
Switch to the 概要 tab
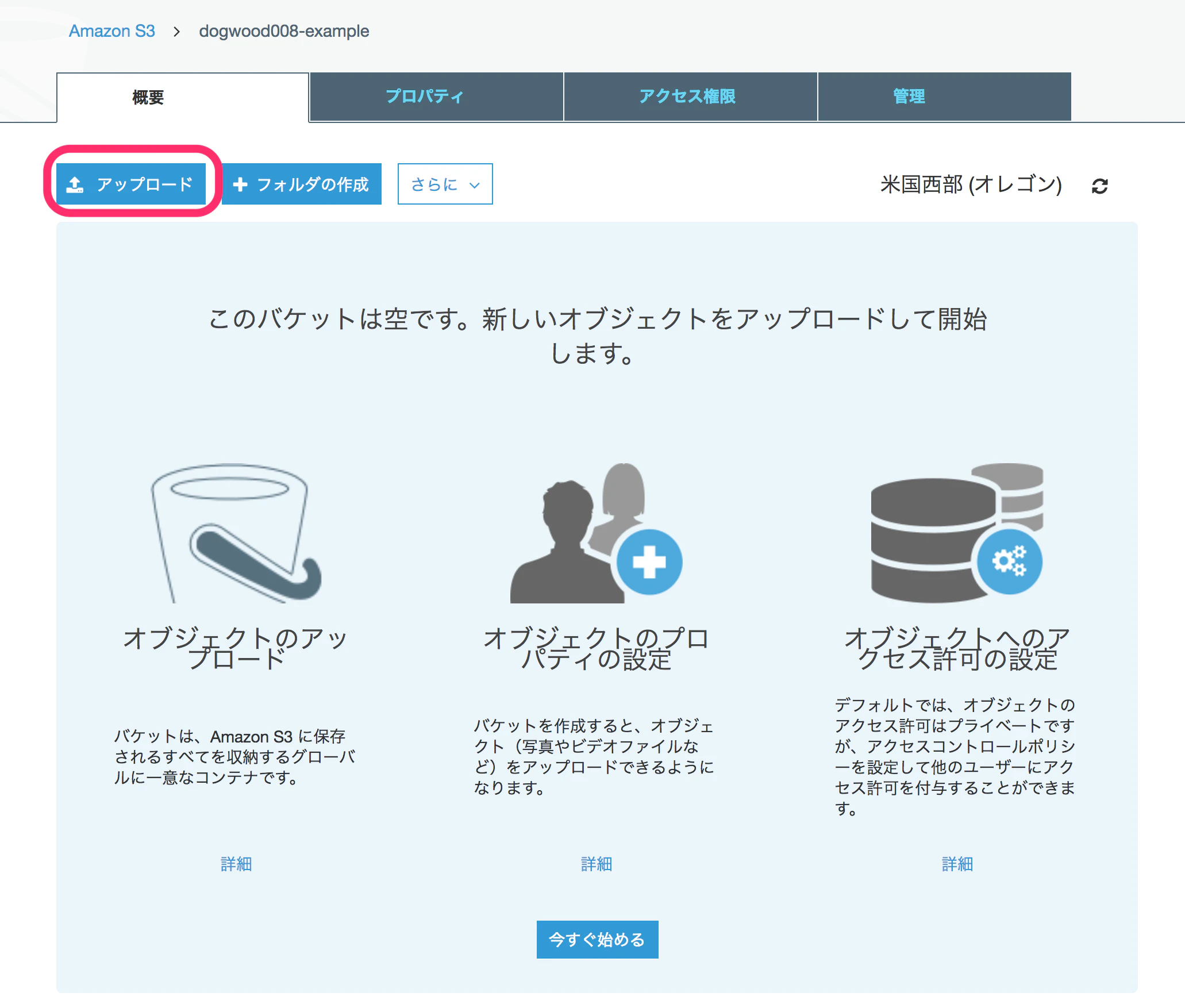click(x=183, y=97)
